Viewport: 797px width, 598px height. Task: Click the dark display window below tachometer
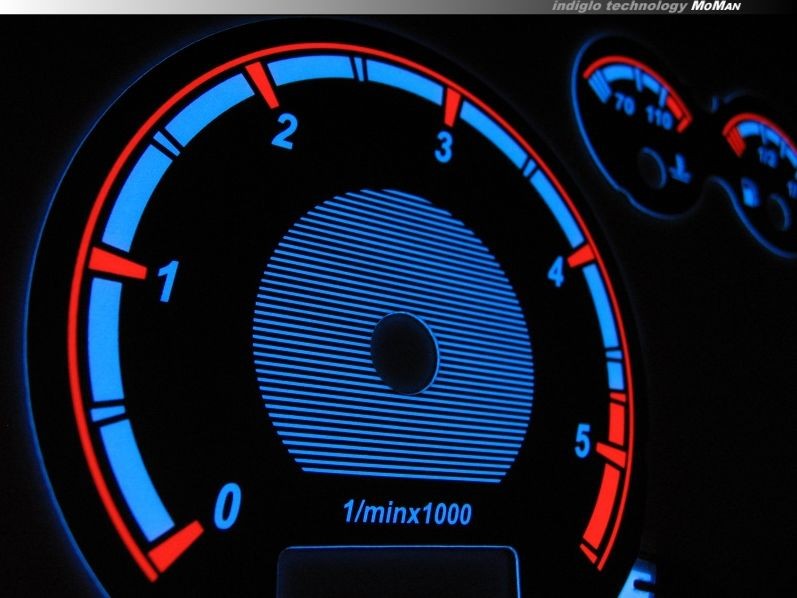[398, 572]
